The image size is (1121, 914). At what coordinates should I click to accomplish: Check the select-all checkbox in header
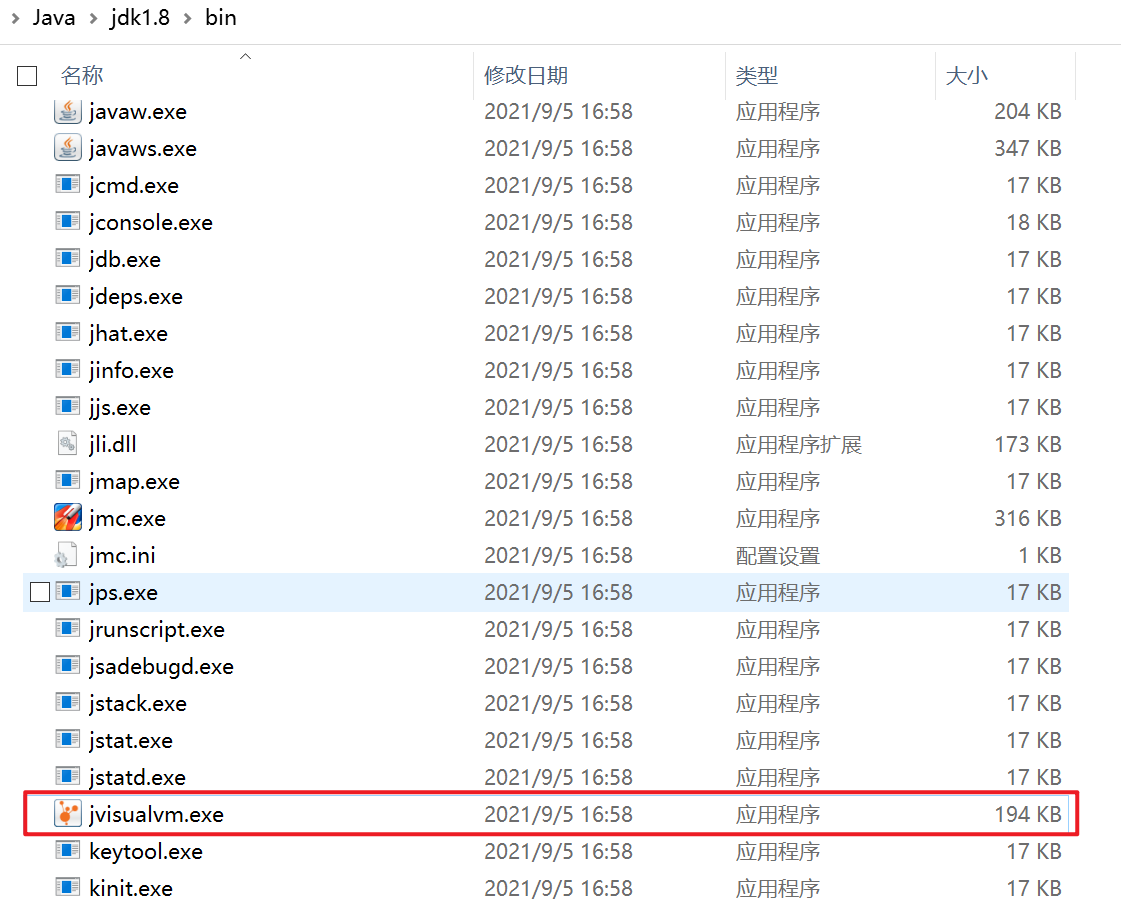point(28,76)
